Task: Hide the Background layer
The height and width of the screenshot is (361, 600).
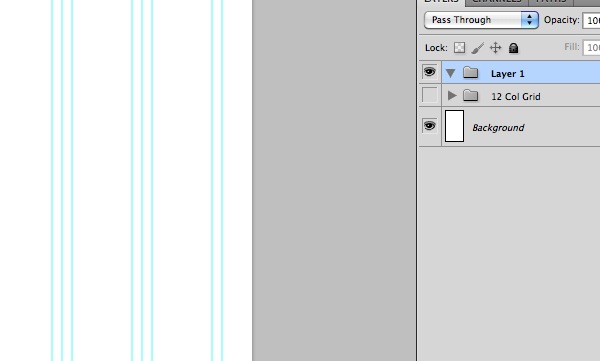Action: pyautogui.click(x=429, y=126)
